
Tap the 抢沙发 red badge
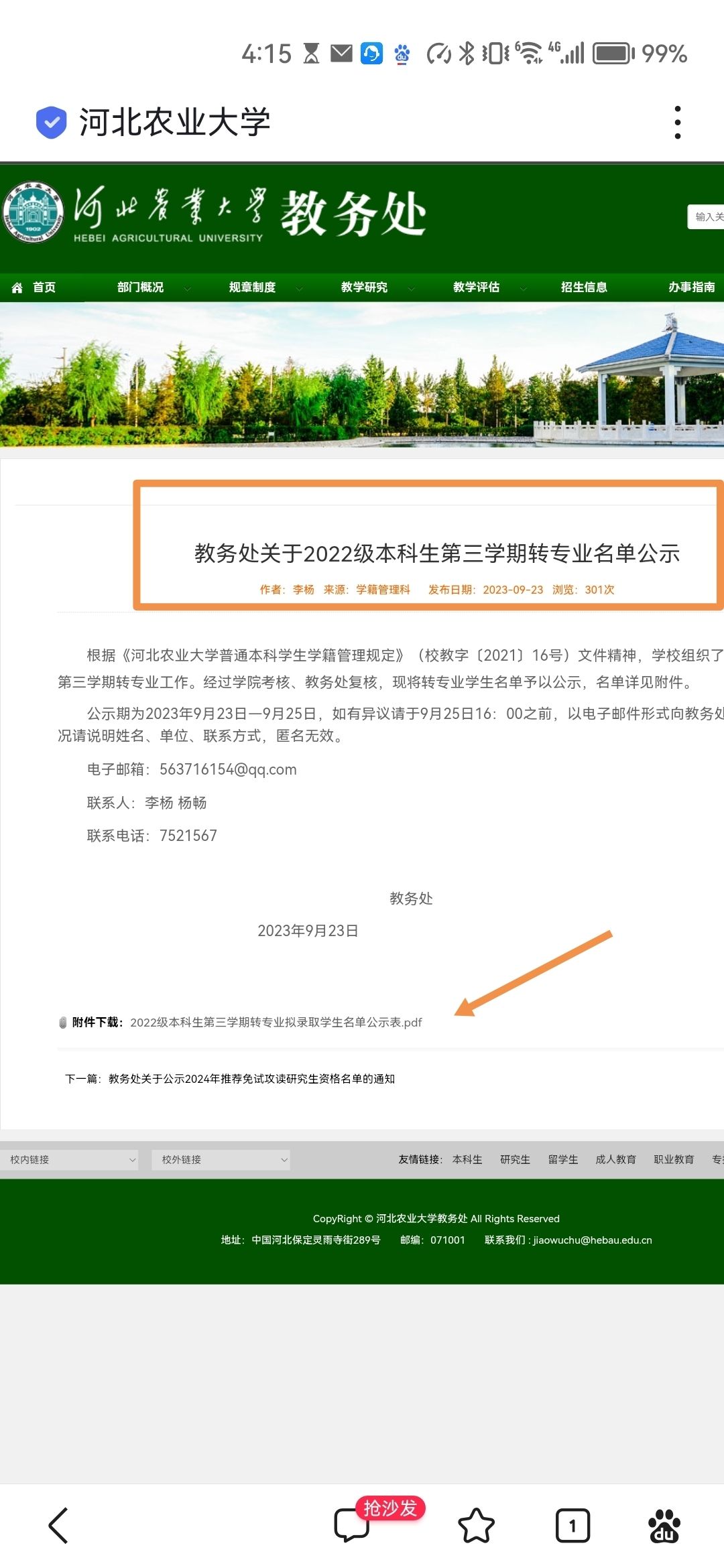[x=390, y=1508]
